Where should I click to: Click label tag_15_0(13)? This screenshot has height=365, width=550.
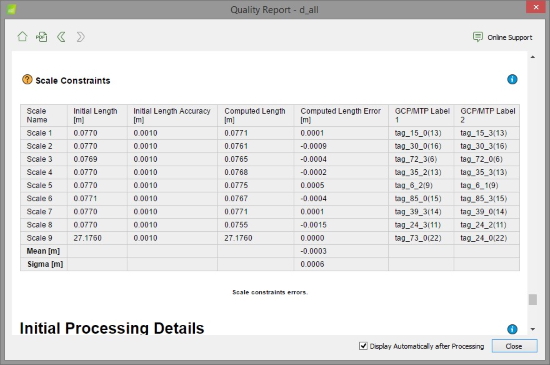tap(418, 133)
